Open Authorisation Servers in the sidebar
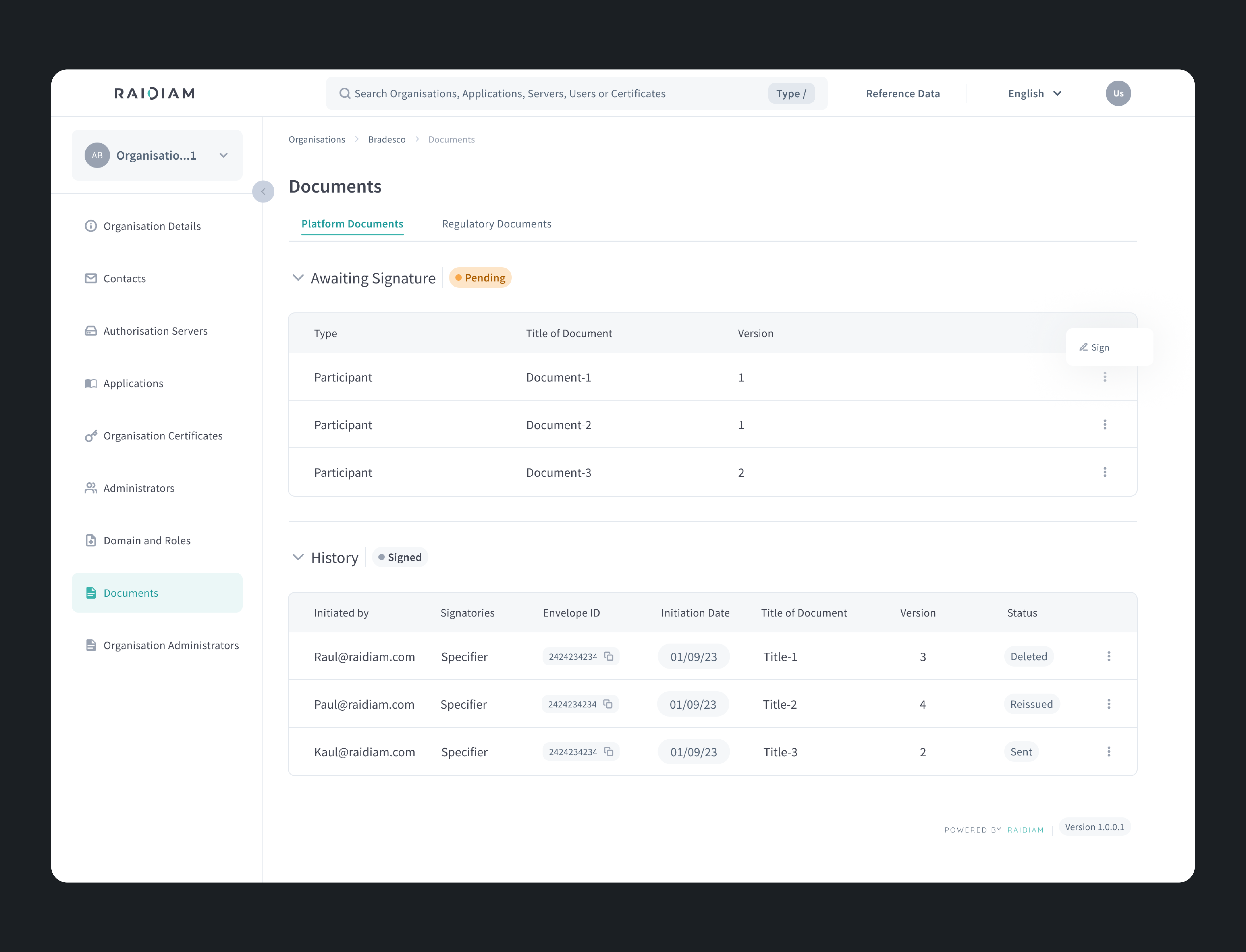 155,331
